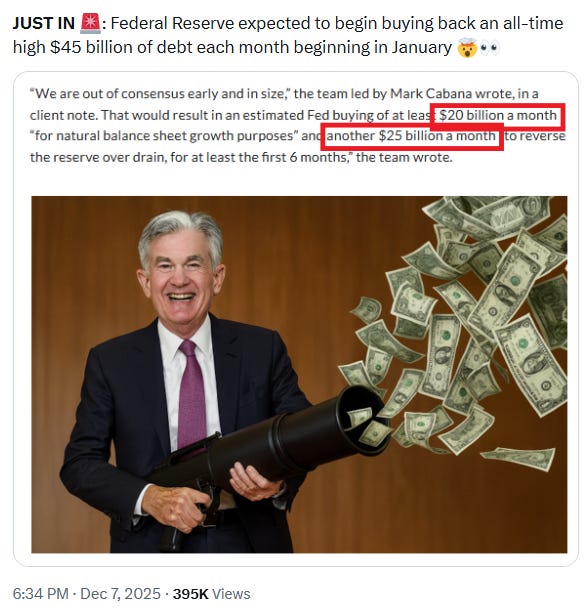
Task: Open the 6:34 PM timestamp link
Action: 40,594
